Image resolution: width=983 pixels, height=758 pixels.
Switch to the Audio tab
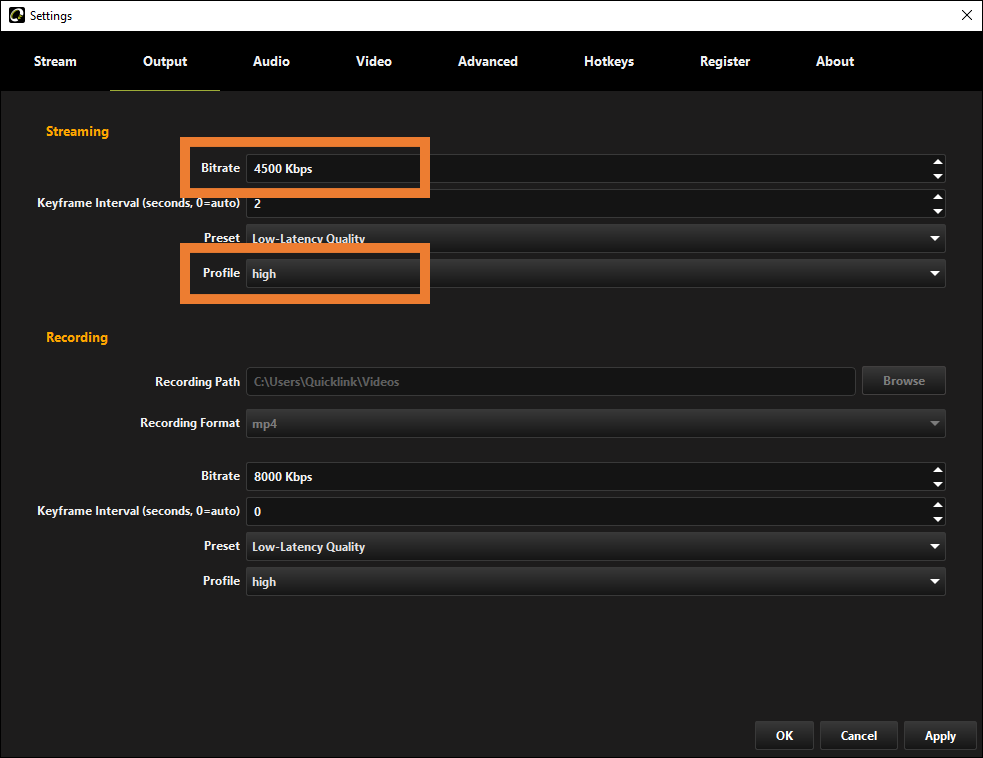click(x=271, y=61)
